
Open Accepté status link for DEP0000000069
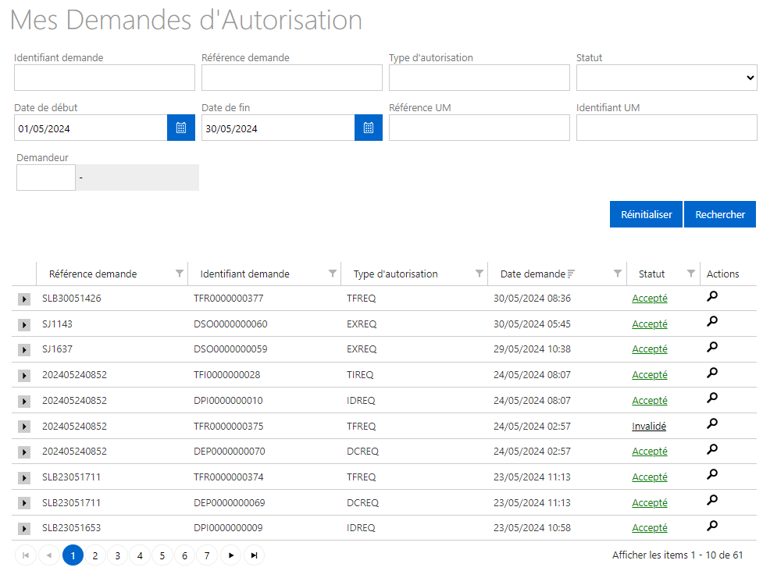click(649, 502)
